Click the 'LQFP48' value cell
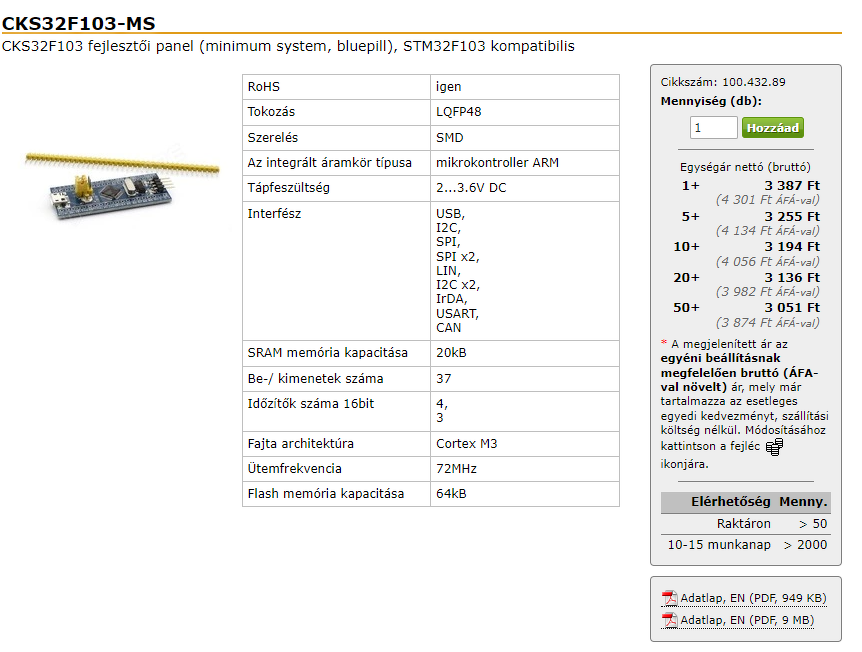This screenshot has height=652, width=862. pos(524,112)
